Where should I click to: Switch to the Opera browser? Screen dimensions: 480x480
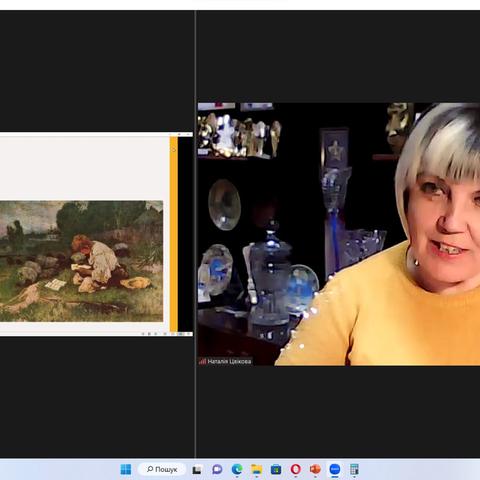click(x=296, y=469)
